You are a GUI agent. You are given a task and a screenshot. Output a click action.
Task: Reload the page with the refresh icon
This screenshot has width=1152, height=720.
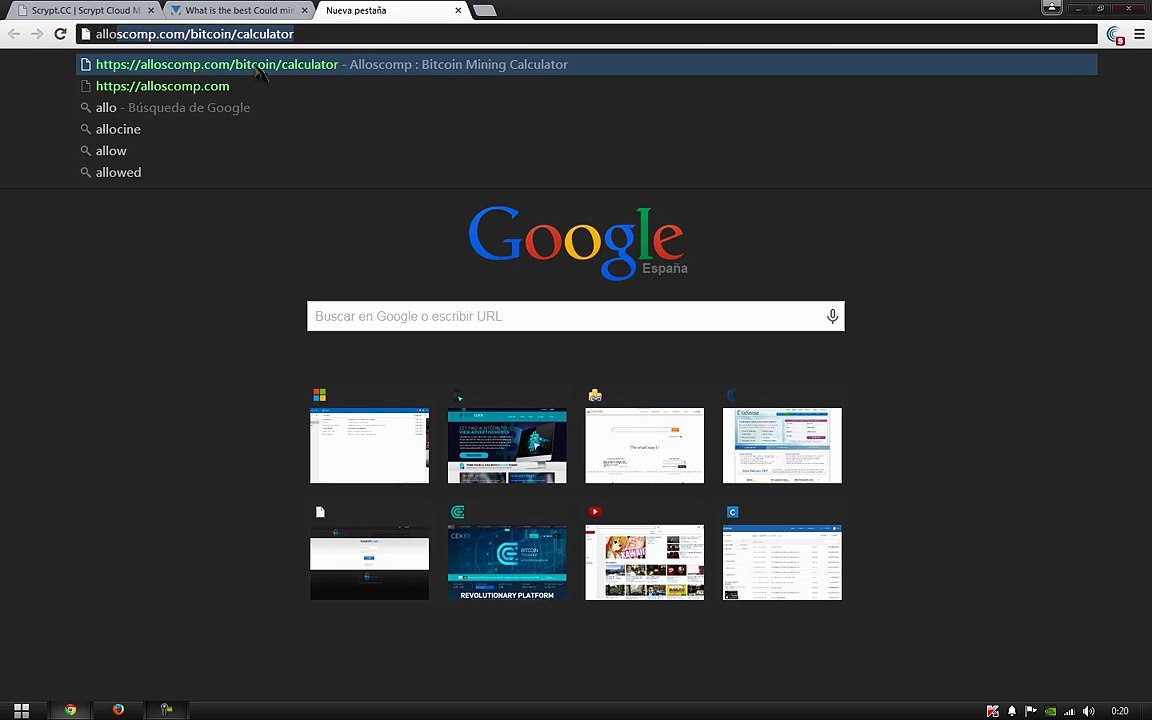pos(60,34)
